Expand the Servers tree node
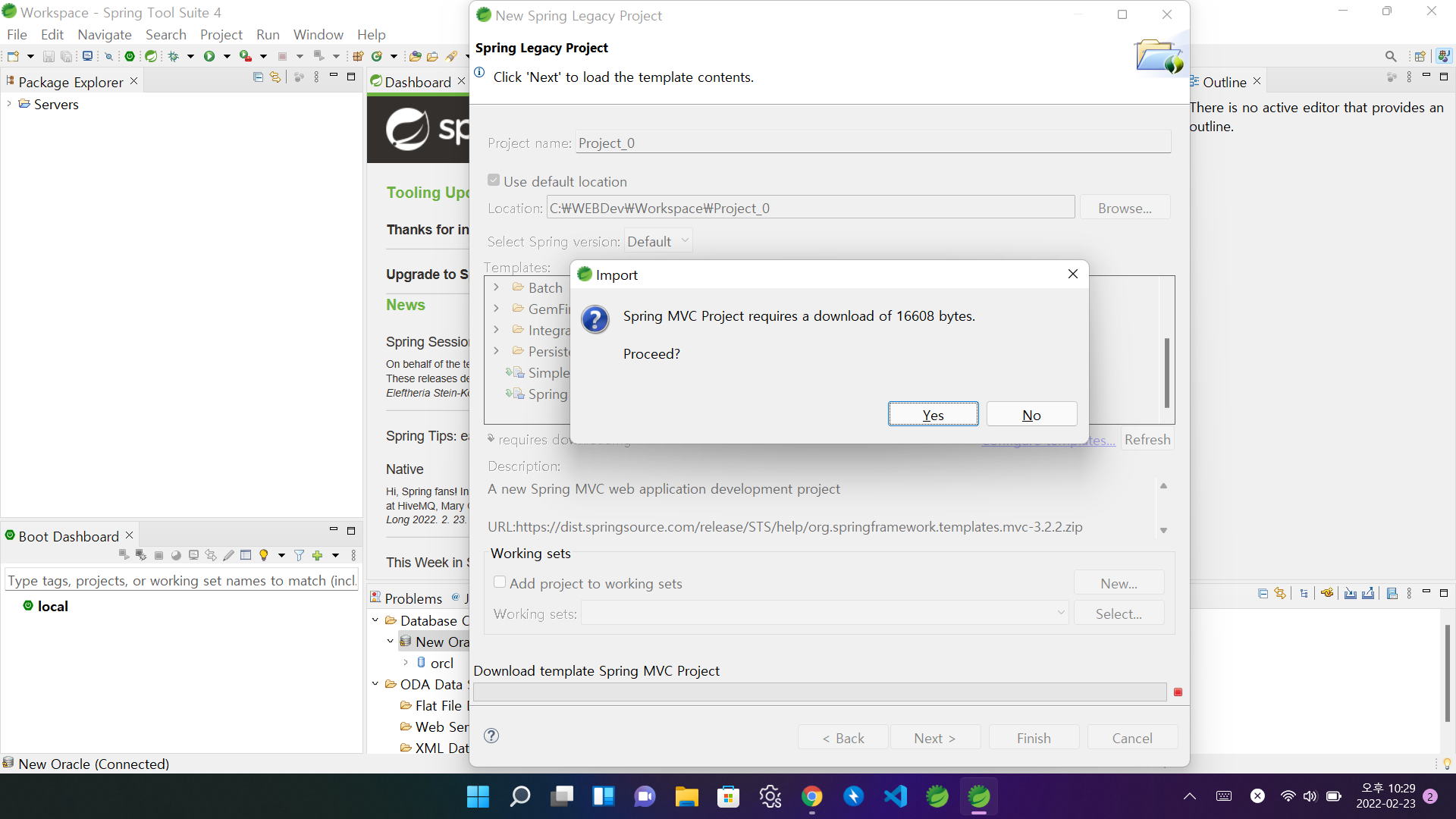Viewport: 1456px width, 819px height. pyautogui.click(x=9, y=104)
